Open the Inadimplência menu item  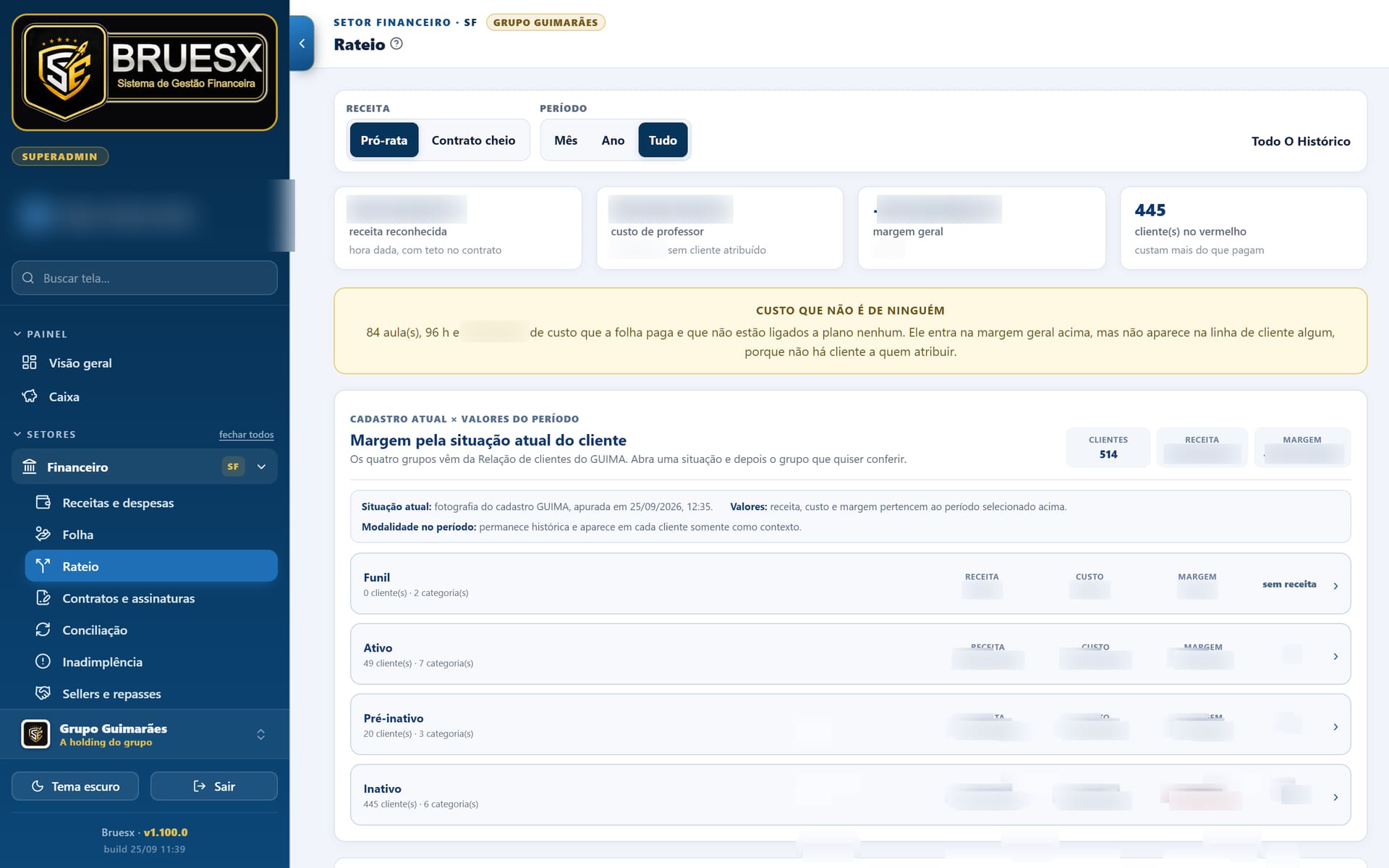pyautogui.click(x=151, y=661)
